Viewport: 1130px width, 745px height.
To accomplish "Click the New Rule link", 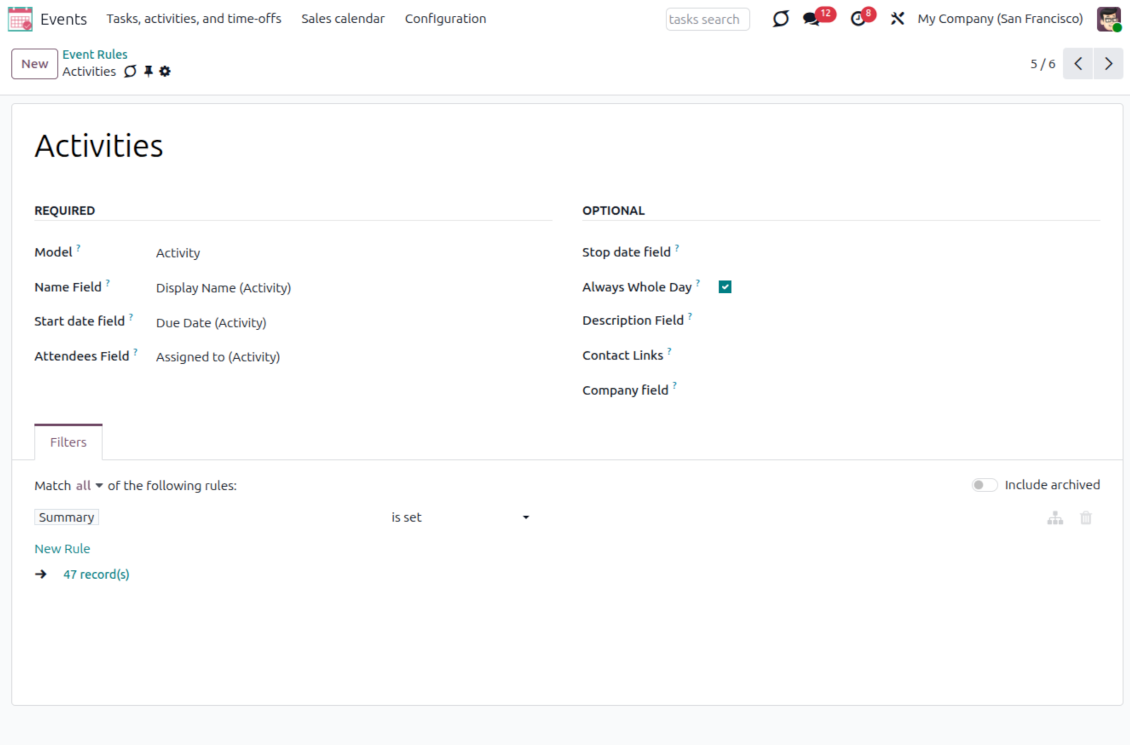I will pos(62,549).
